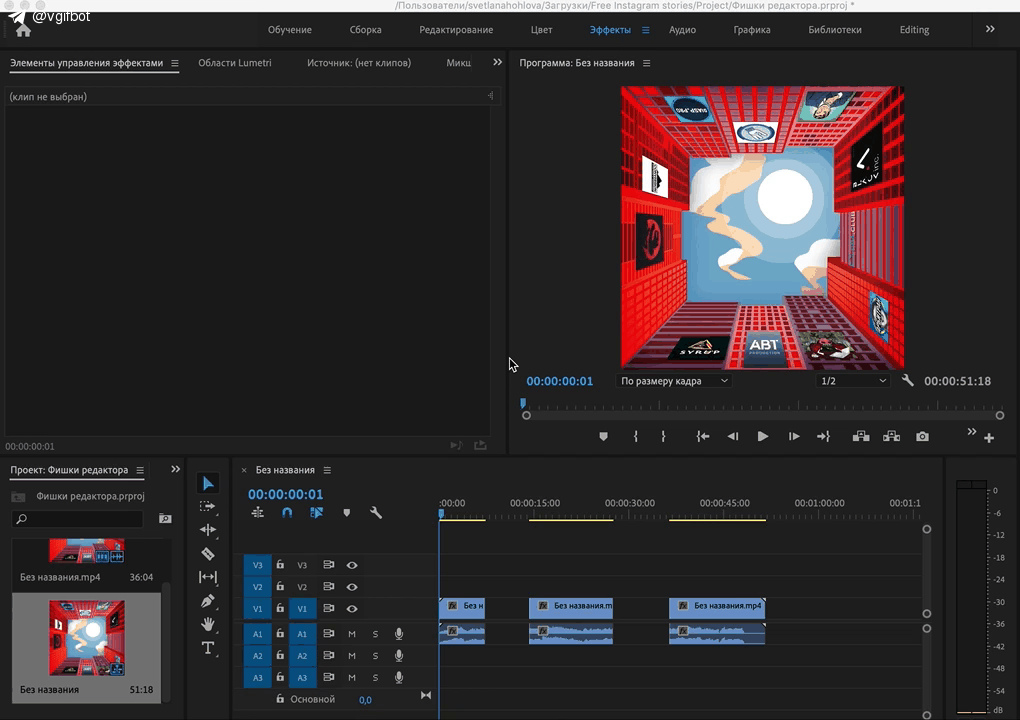Click the timeline playhead handle
The image size is (1020, 720).
[441, 514]
